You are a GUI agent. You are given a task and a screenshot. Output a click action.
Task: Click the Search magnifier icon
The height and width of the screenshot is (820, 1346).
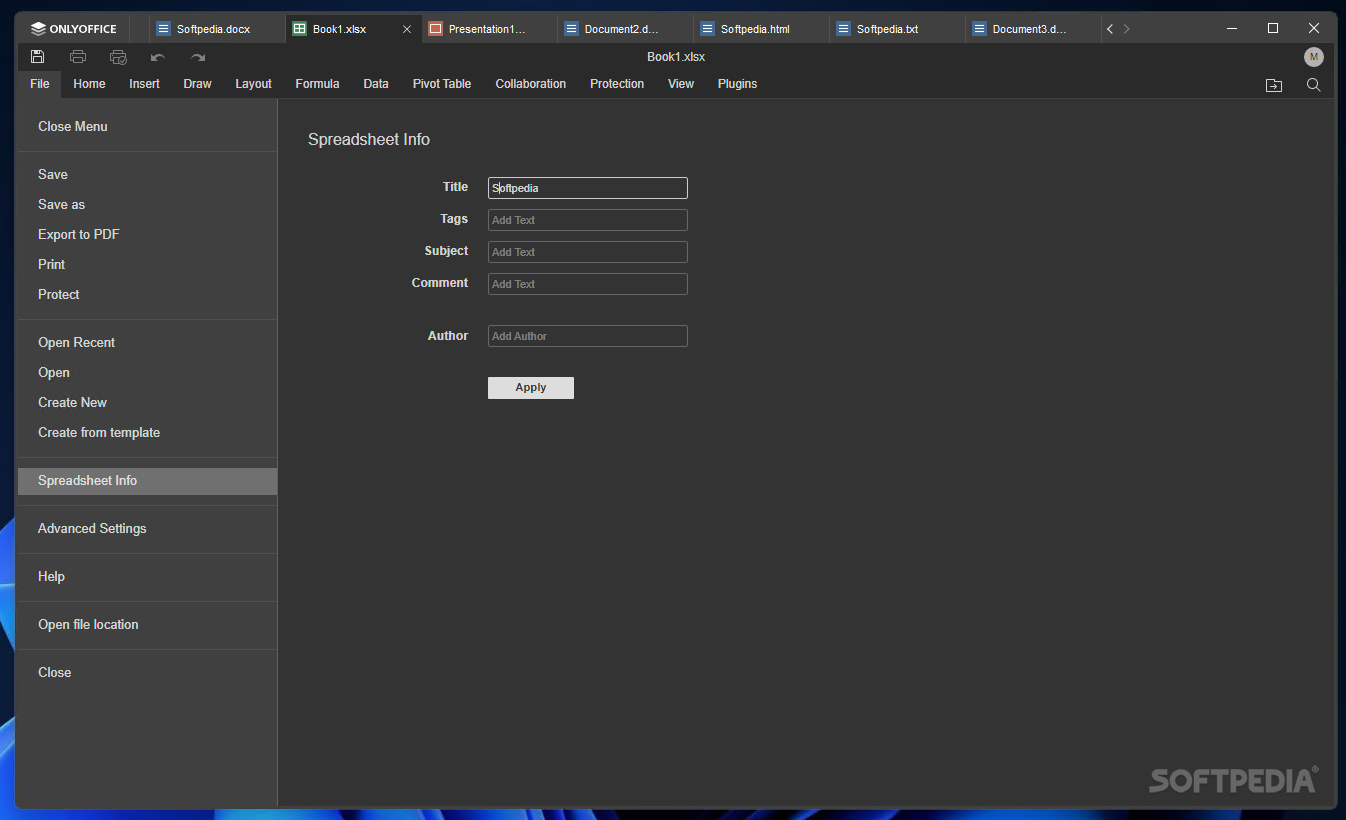point(1314,85)
